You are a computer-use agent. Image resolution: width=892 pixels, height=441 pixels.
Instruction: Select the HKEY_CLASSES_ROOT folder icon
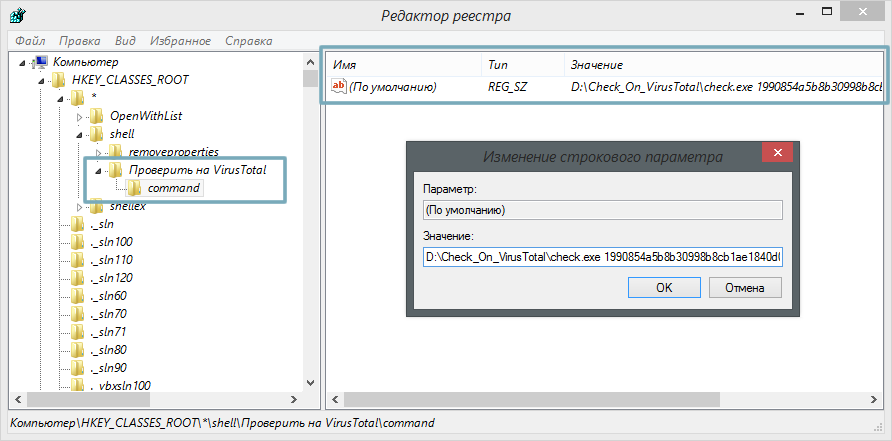pyautogui.click(x=59, y=80)
